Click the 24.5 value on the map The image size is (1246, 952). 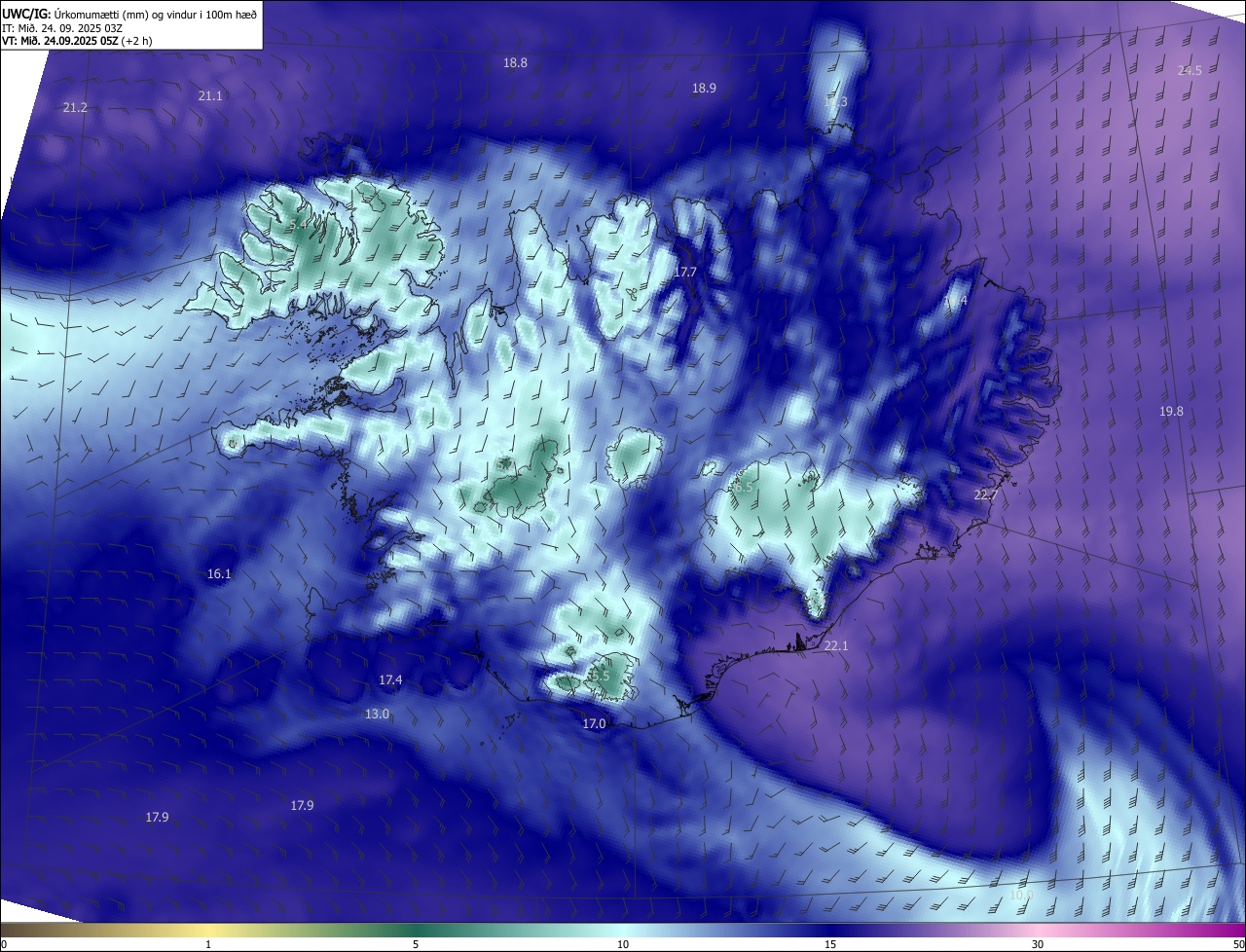coord(1190,70)
